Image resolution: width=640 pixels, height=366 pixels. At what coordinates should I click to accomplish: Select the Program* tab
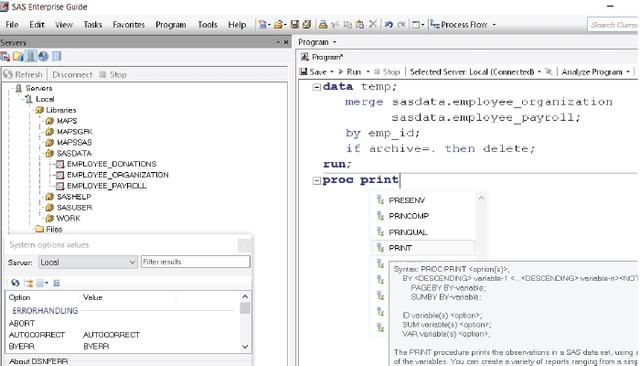pos(322,57)
